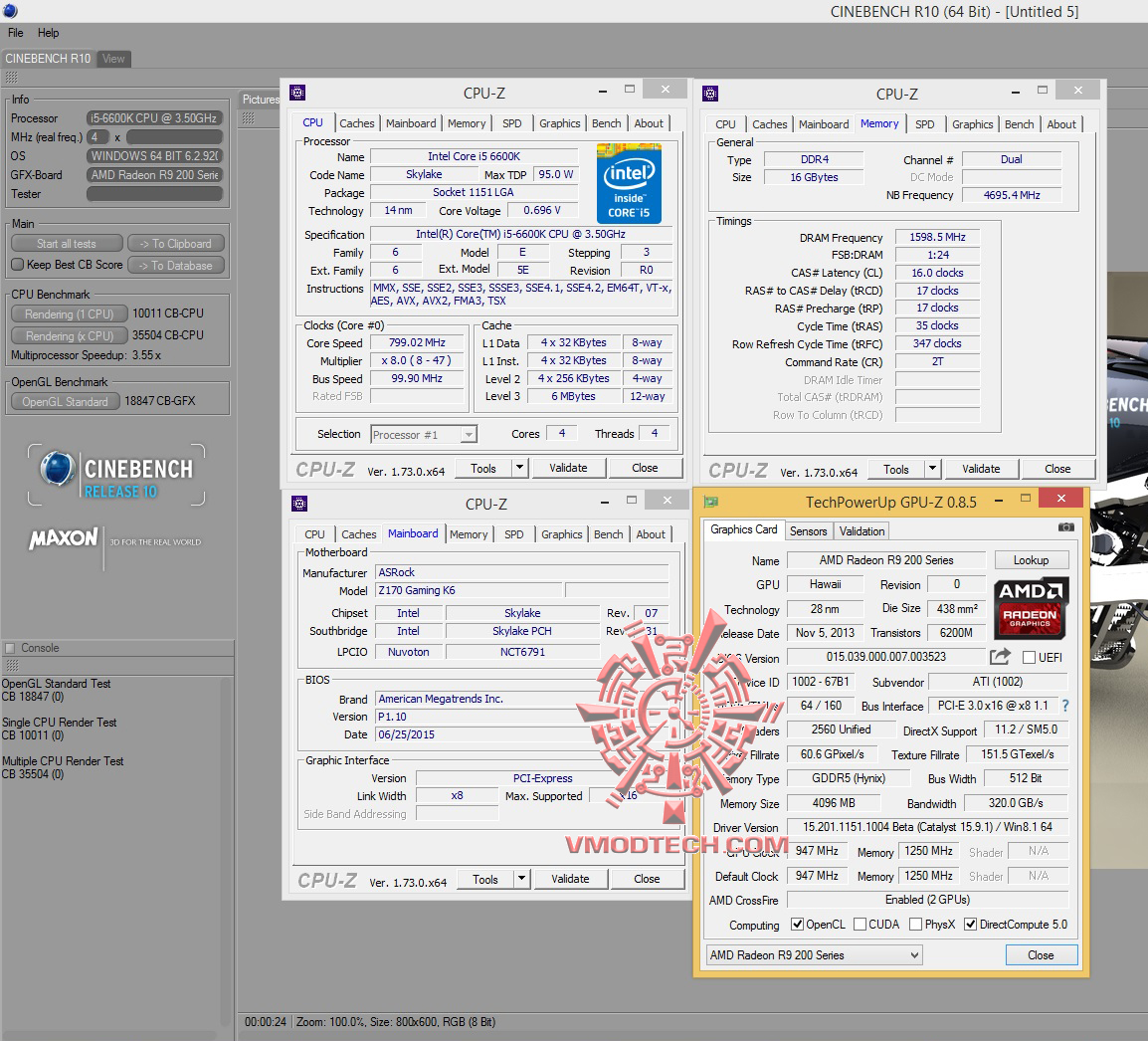The image size is (1148, 1041).
Task: Click Close button in GPU-Z window
Action: point(1041,955)
